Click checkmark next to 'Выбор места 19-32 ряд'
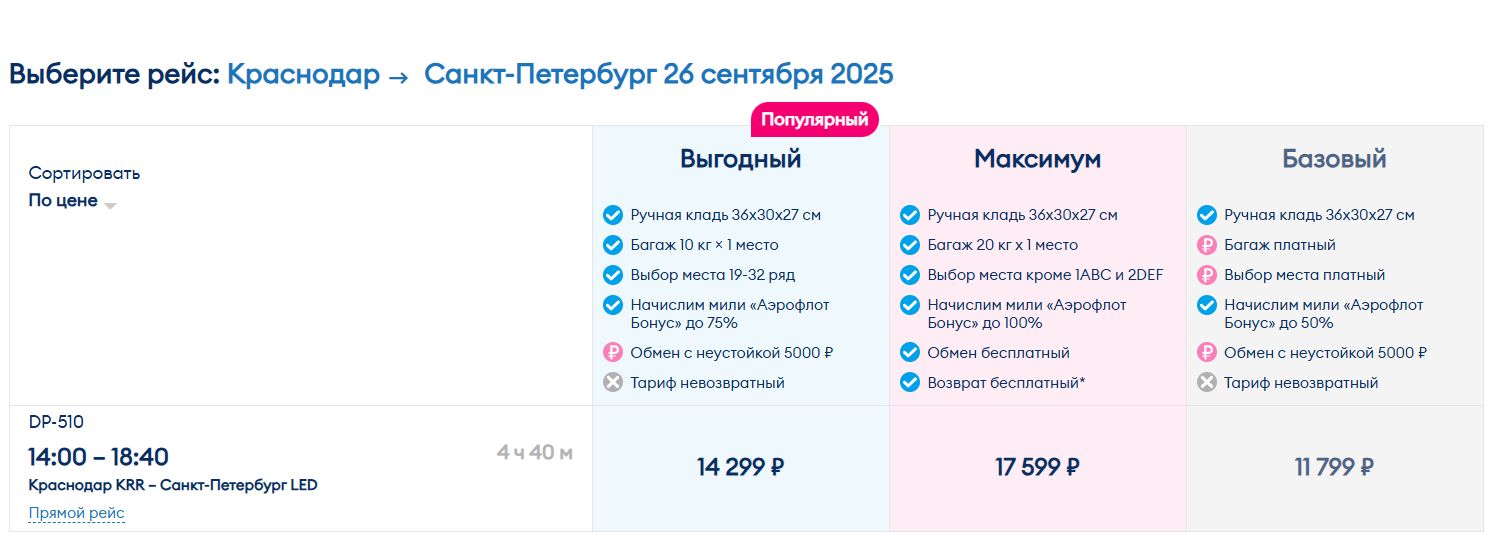 [613, 275]
